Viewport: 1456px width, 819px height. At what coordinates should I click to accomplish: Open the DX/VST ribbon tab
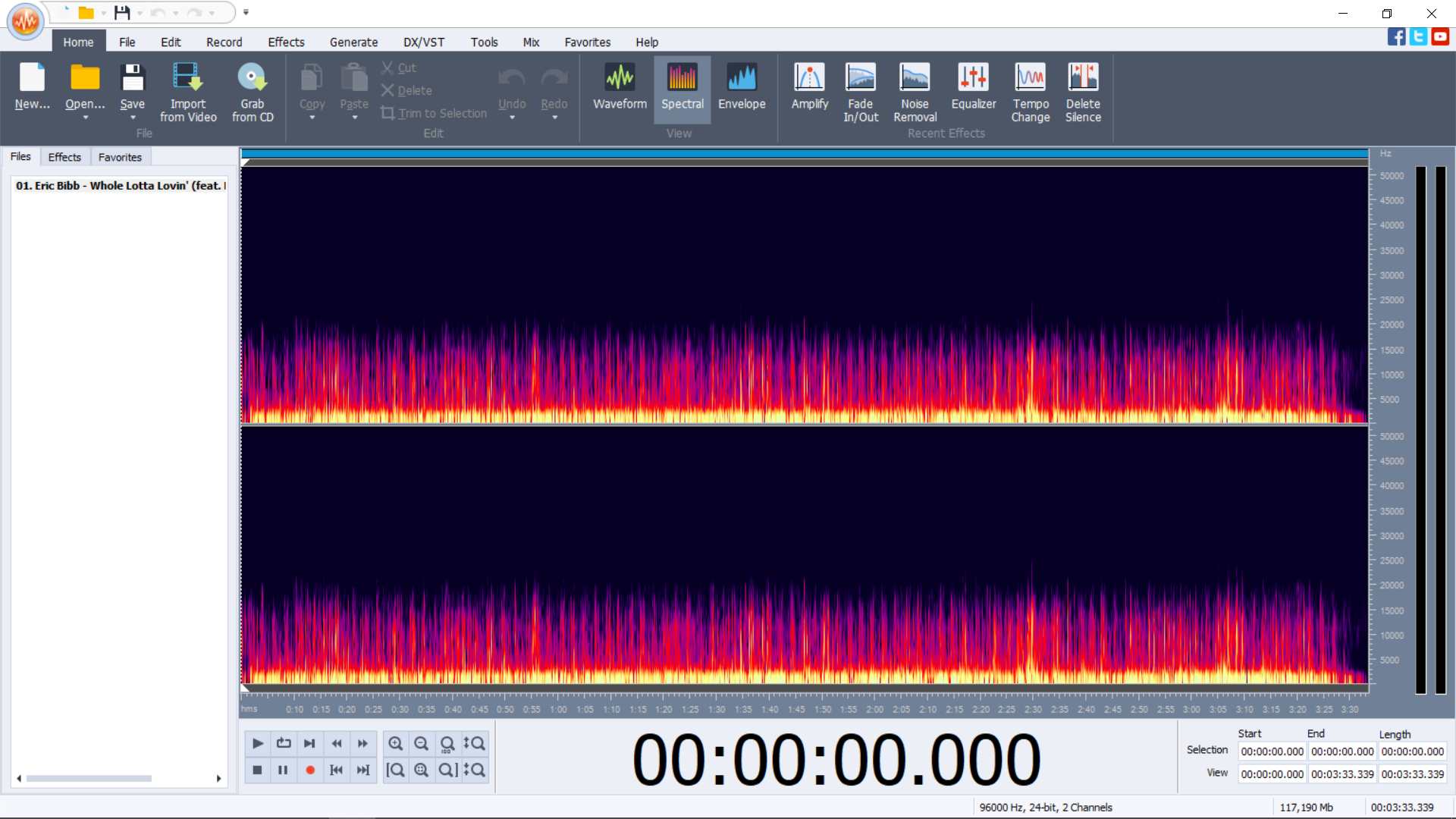coord(424,42)
